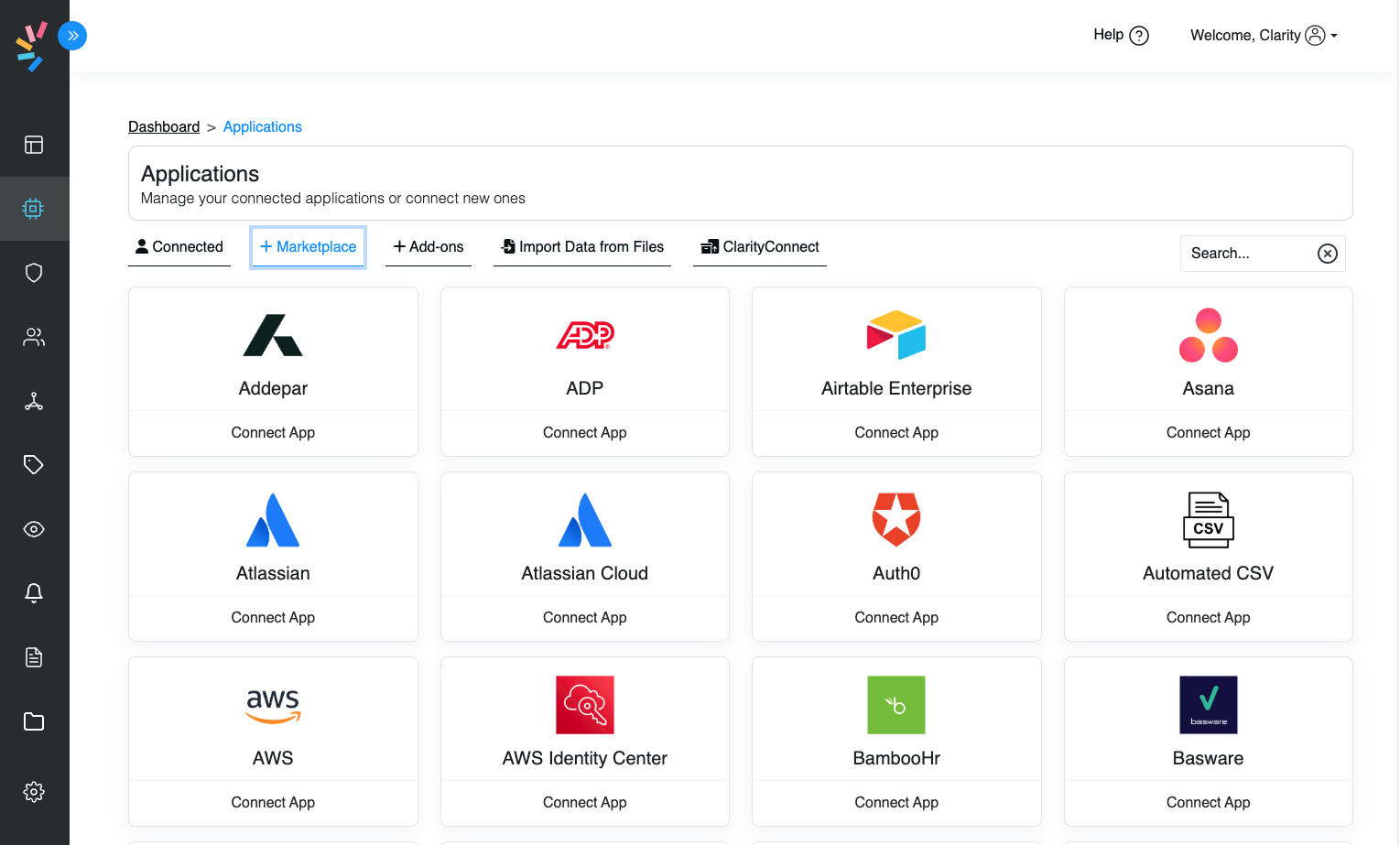Viewport: 1400px width, 845px height.
Task: Select the BambooHr card title
Action: coord(896,758)
